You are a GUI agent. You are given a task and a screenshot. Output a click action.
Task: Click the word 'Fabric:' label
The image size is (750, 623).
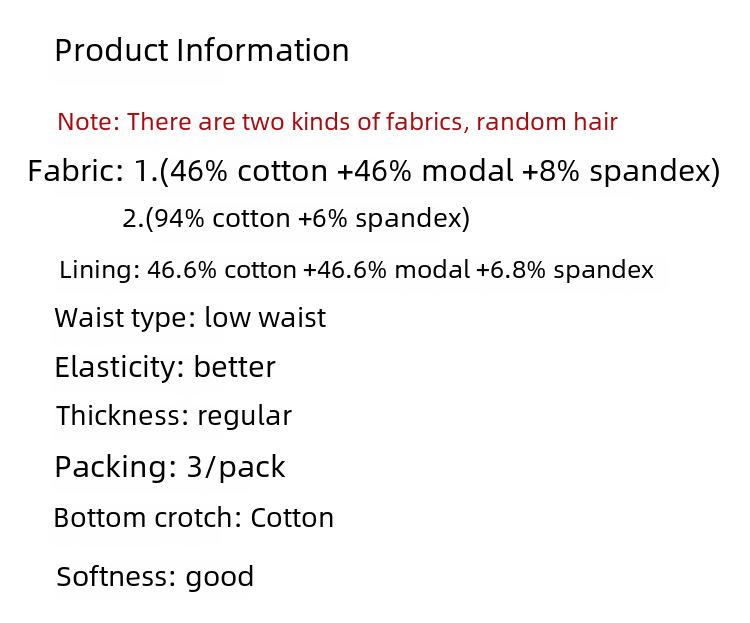coord(76,171)
